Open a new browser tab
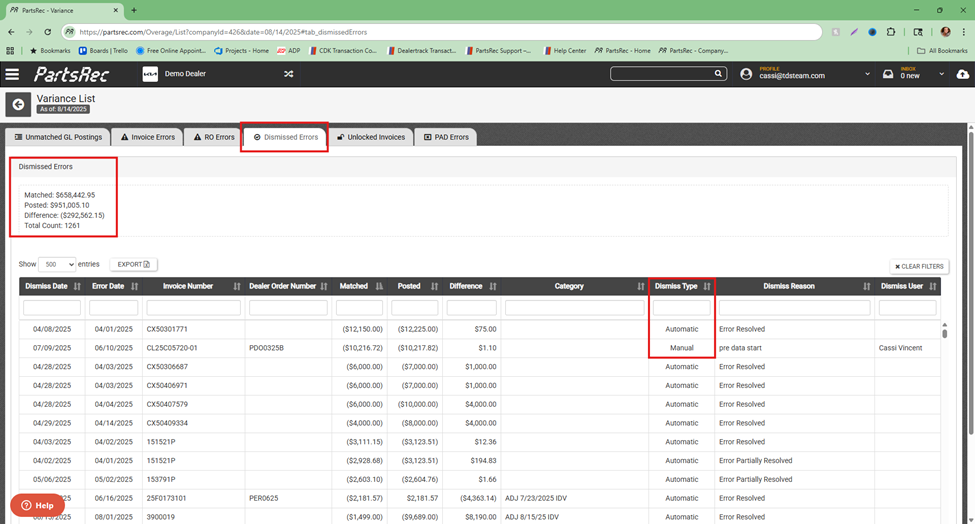 pyautogui.click(x=134, y=10)
